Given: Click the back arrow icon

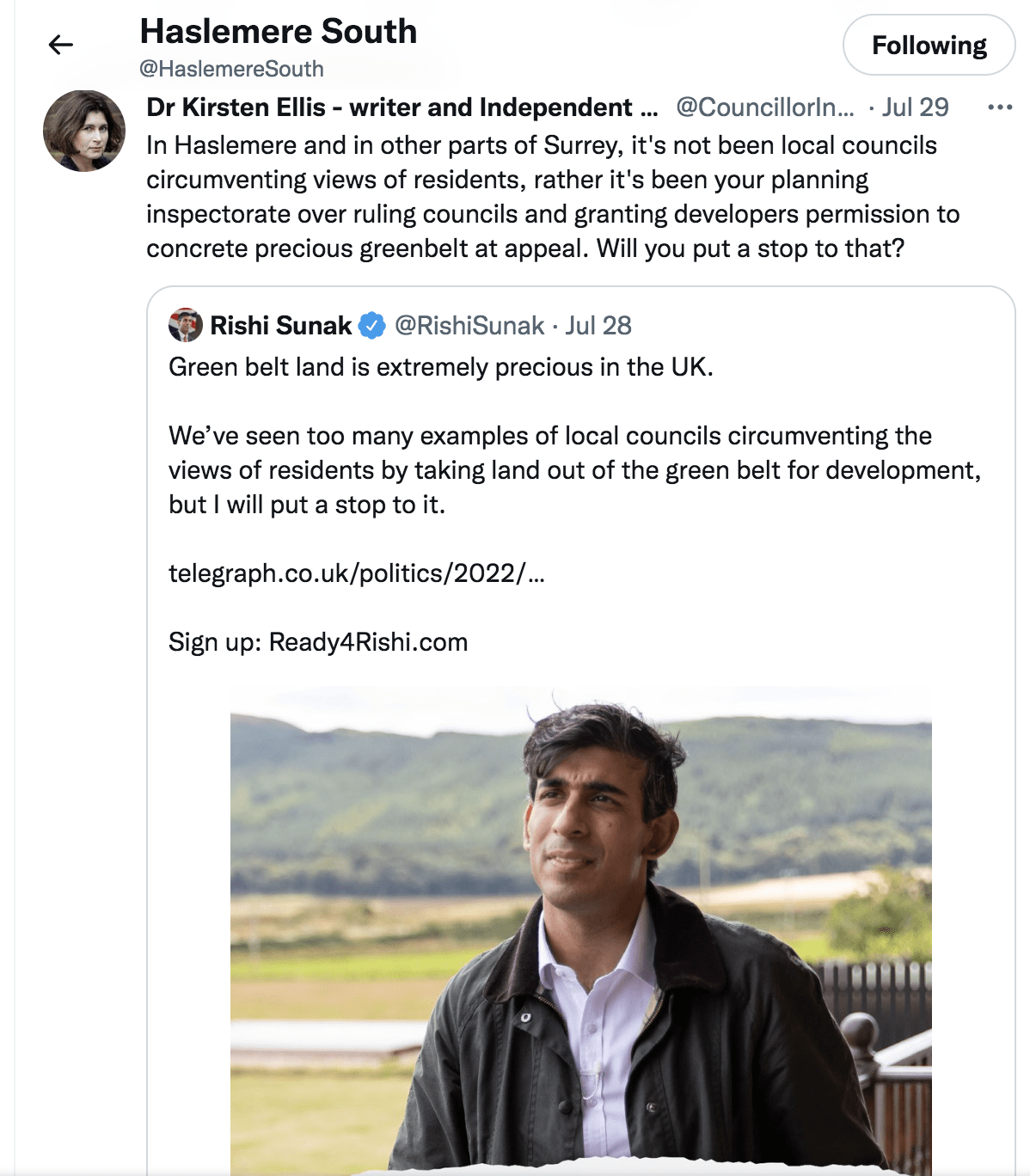Looking at the screenshot, I should pyautogui.click(x=60, y=45).
